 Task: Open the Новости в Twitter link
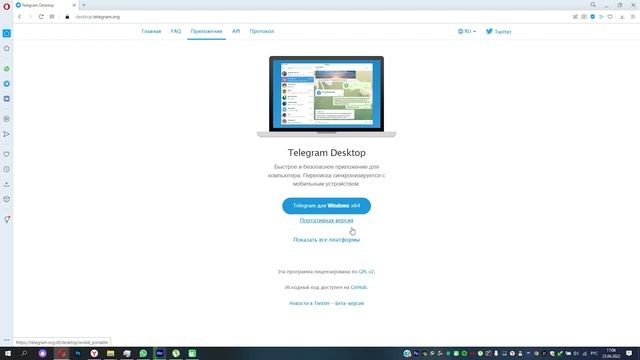pos(309,303)
